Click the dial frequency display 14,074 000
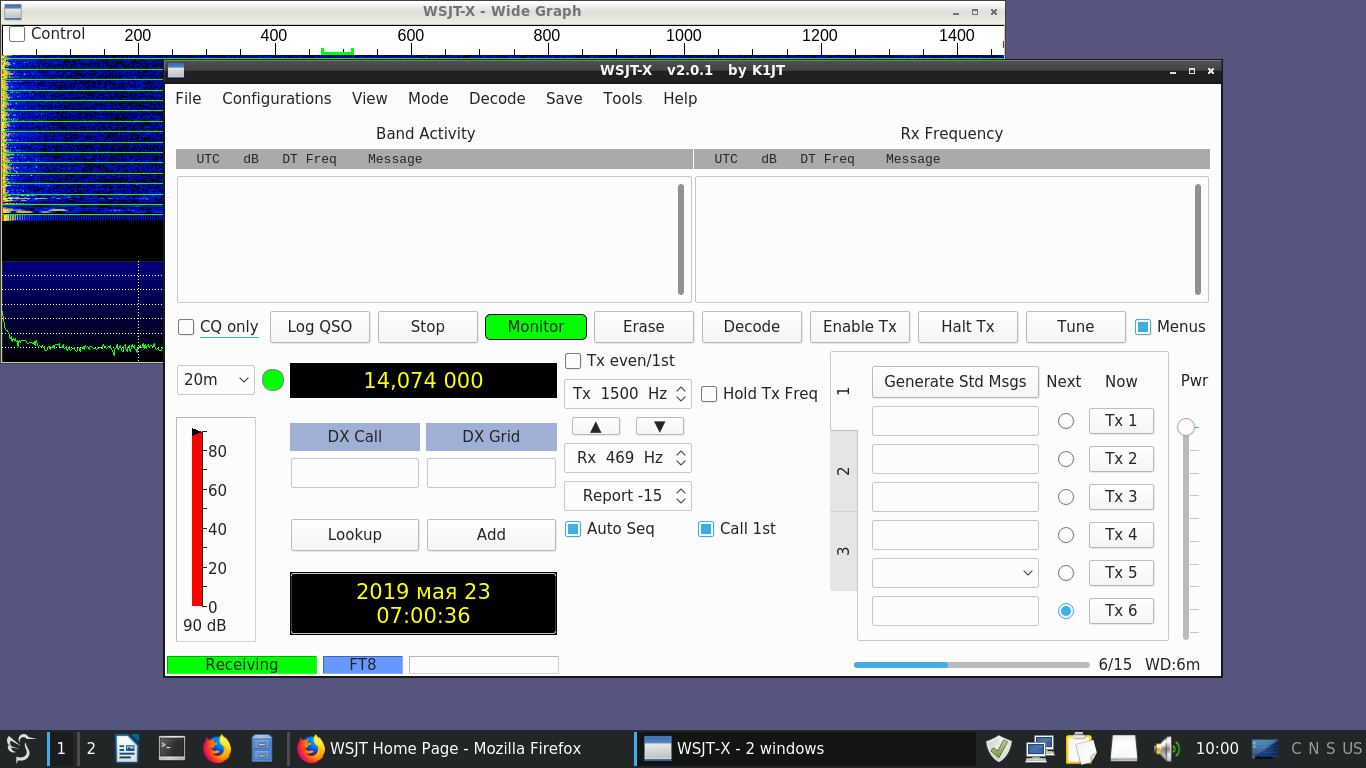The width and height of the screenshot is (1366, 768). [x=423, y=381]
